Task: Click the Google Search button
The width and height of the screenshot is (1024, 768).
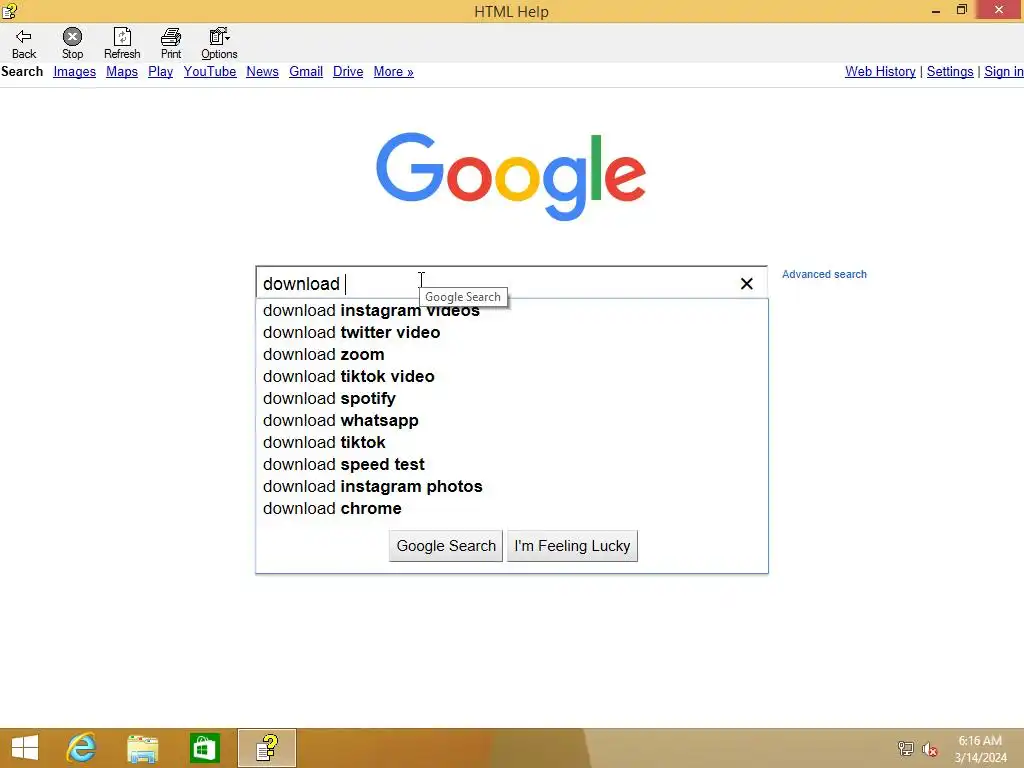Action: coord(446,546)
